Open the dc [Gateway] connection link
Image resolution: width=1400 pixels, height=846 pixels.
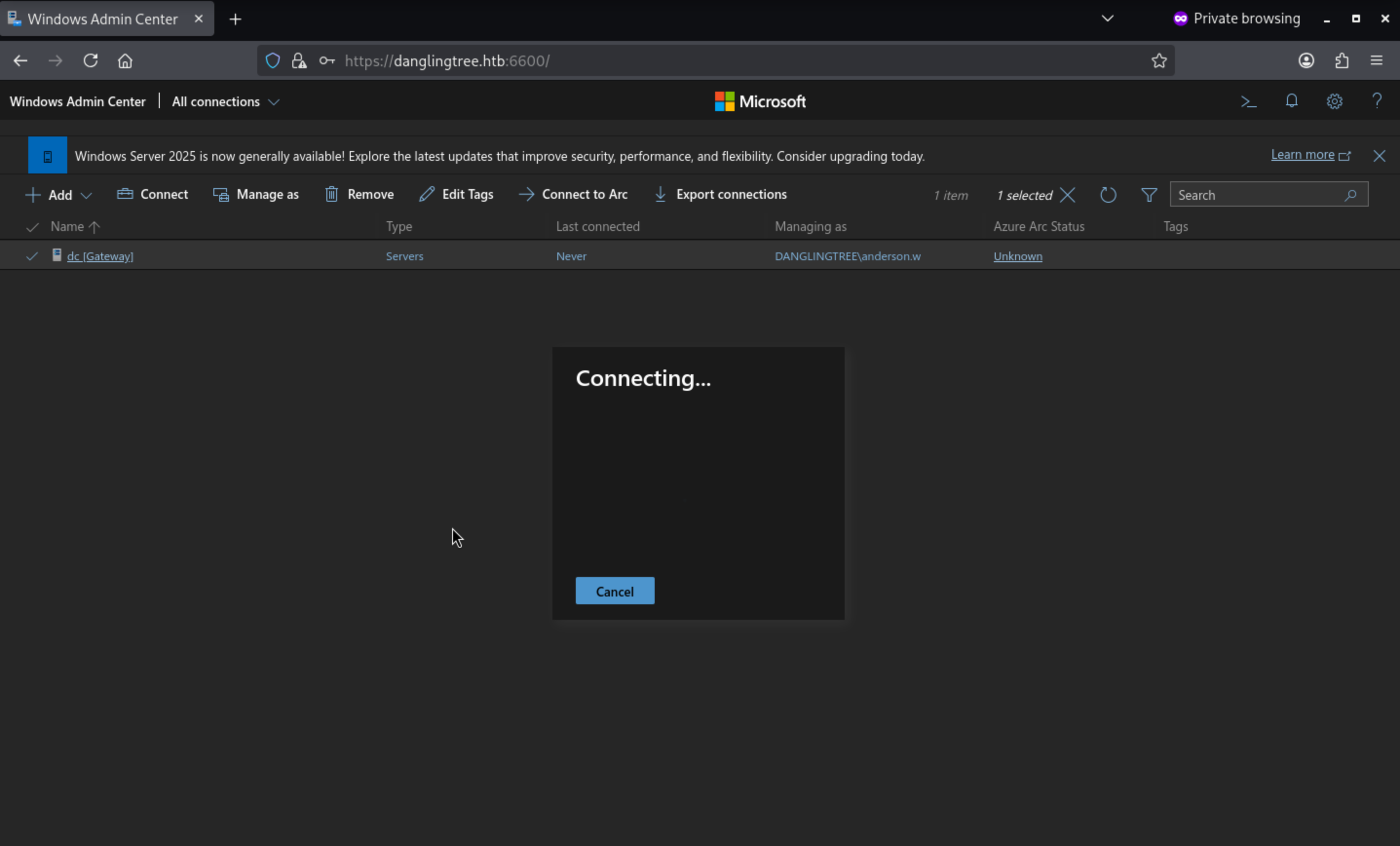pyautogui.click(x=100, y=256)
